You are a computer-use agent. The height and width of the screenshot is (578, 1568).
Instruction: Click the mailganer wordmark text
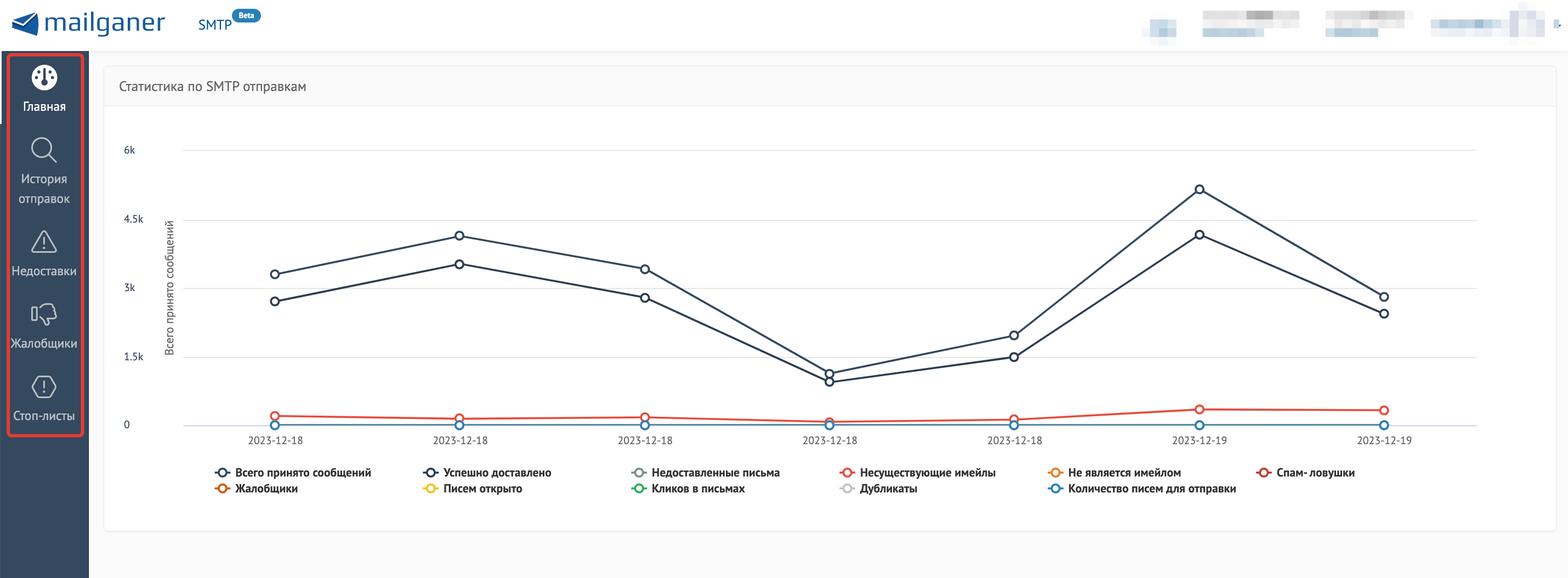[x=104, y=23]
